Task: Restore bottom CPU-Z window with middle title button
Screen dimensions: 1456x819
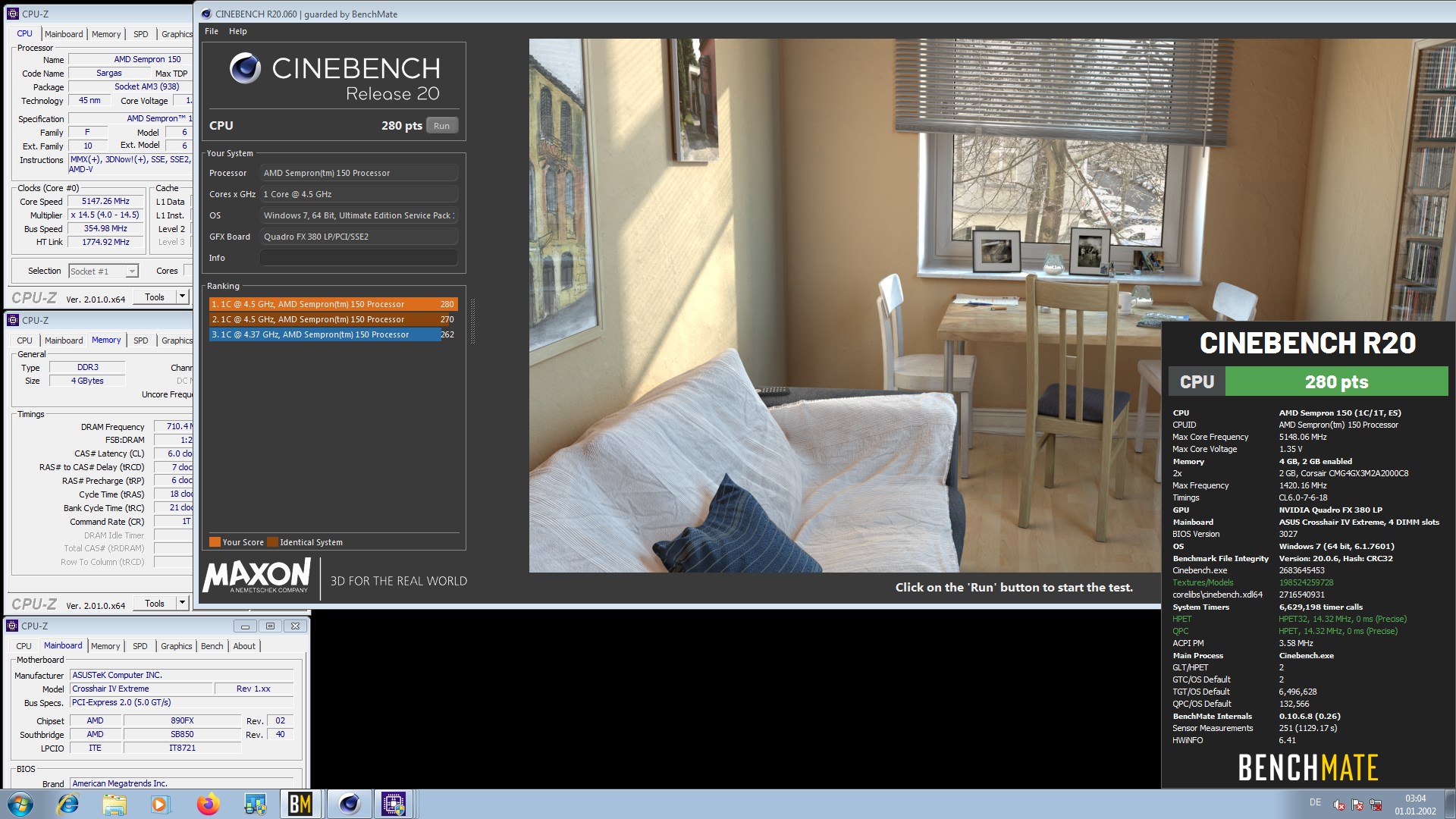Action: (270, 626)
